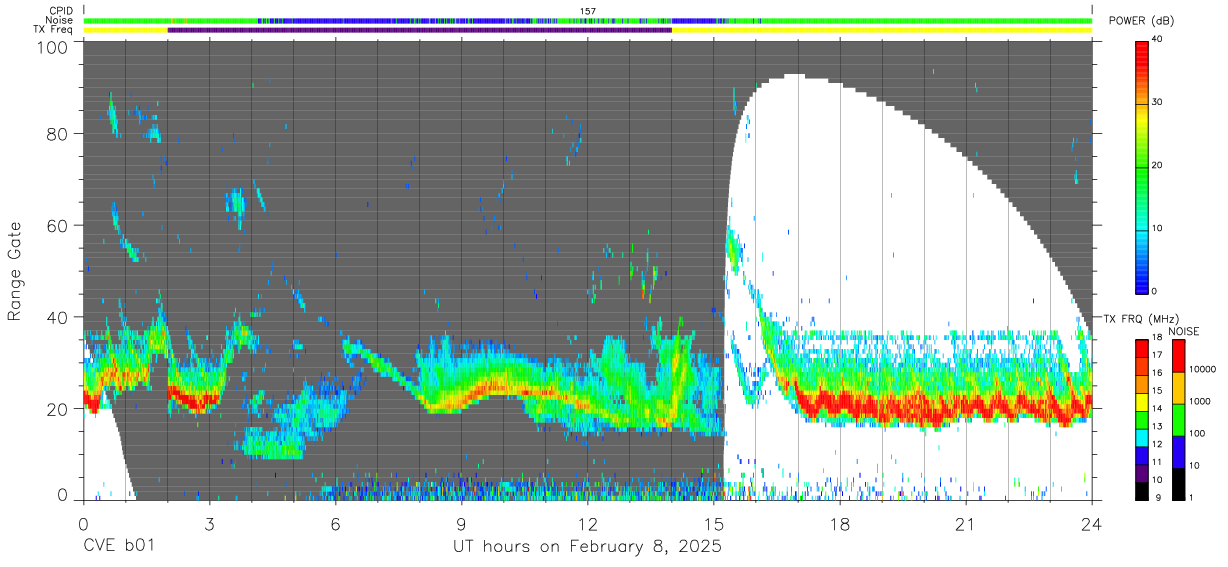
Task: Click the 40 value on power scale
Action: point(1158,40)
